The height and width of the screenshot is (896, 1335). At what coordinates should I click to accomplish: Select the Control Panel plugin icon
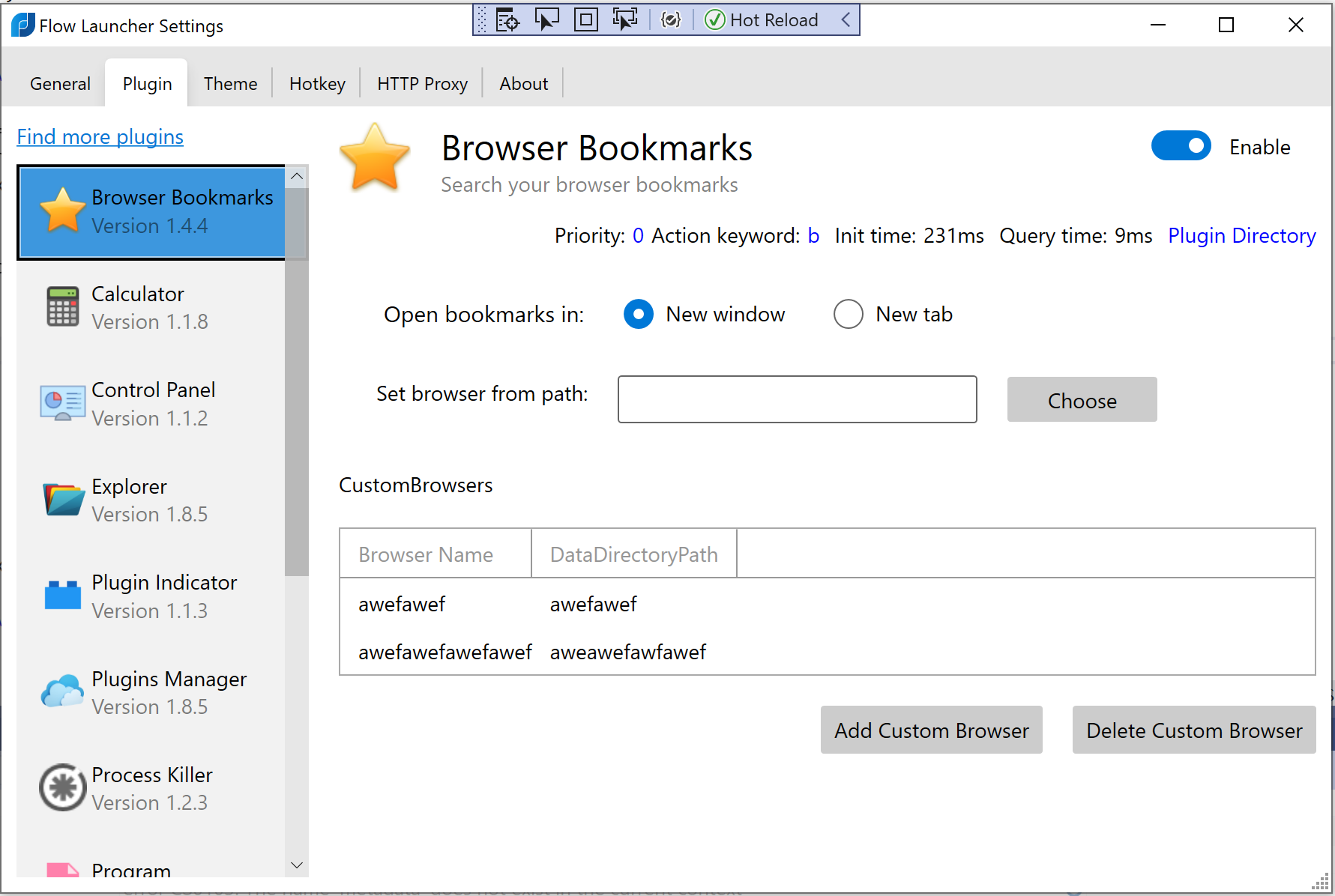pos(62,403)
